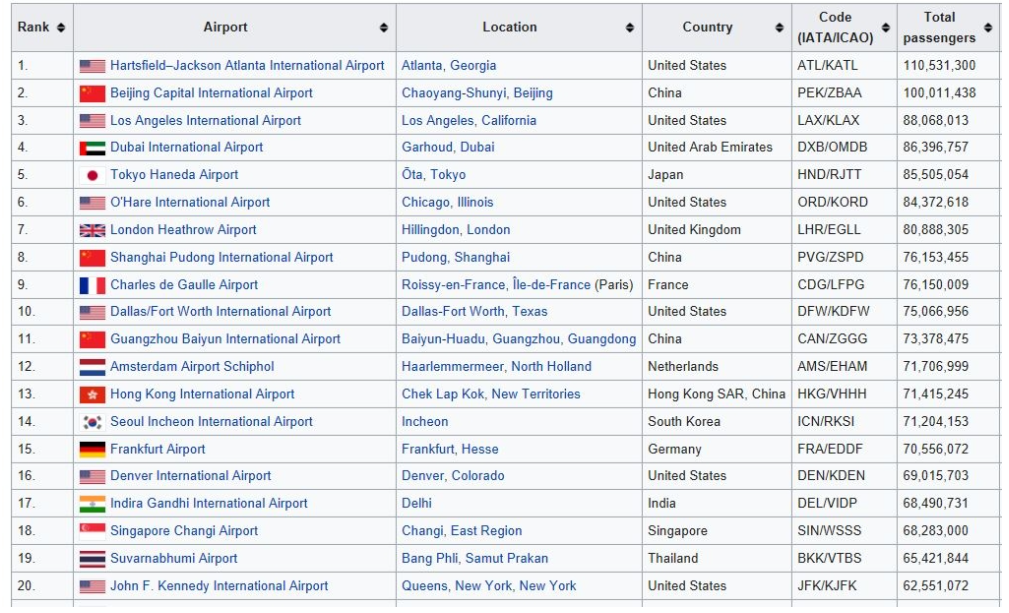Open Singapore Changi Airport link
Image resolution: width=1009 pixels, height=613 pixels.
(183, 531)
